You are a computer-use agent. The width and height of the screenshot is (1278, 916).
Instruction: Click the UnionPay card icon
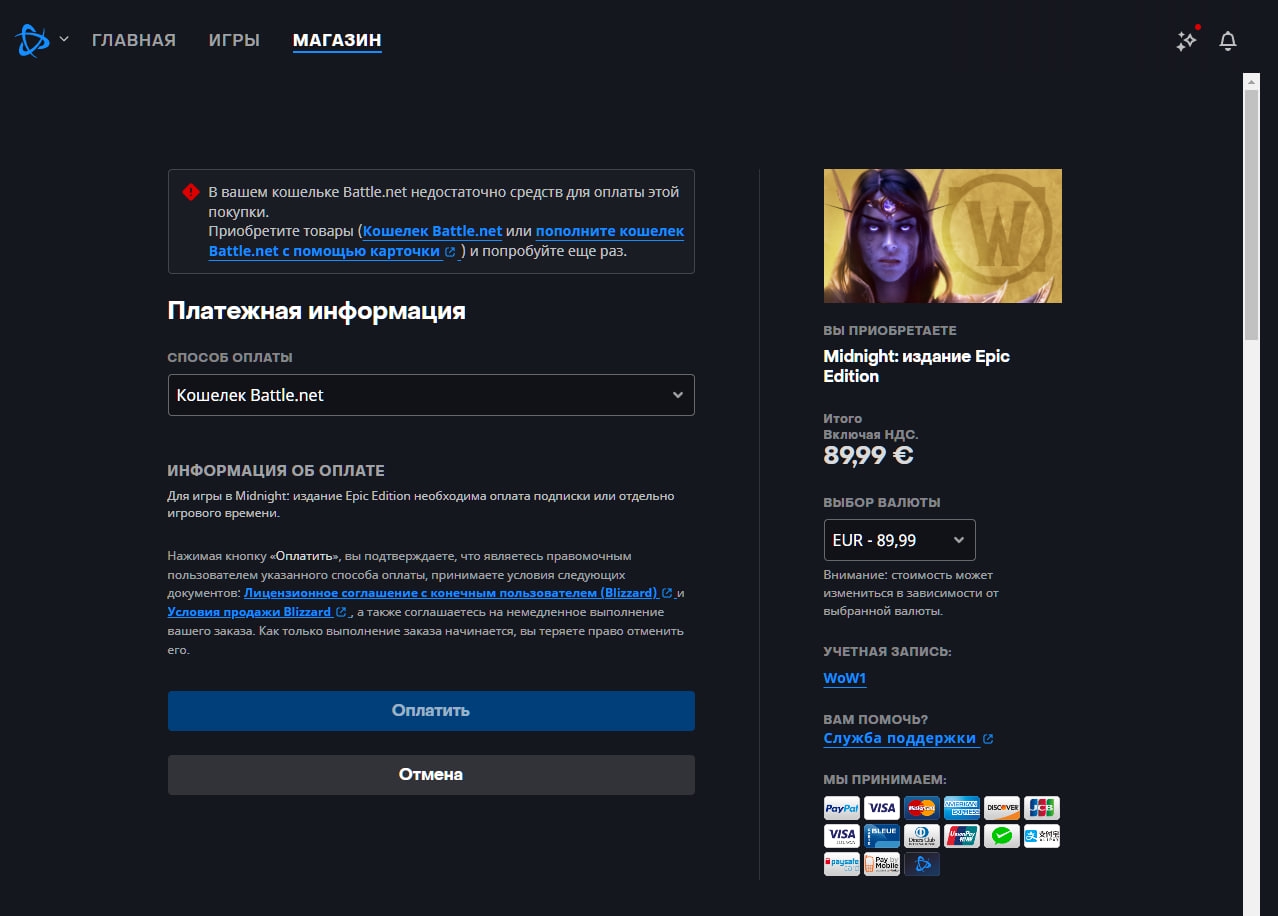(x=962, y=836)
